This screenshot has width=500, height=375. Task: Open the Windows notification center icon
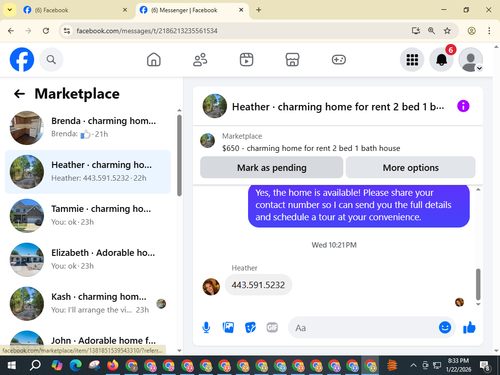coord(485,366)
